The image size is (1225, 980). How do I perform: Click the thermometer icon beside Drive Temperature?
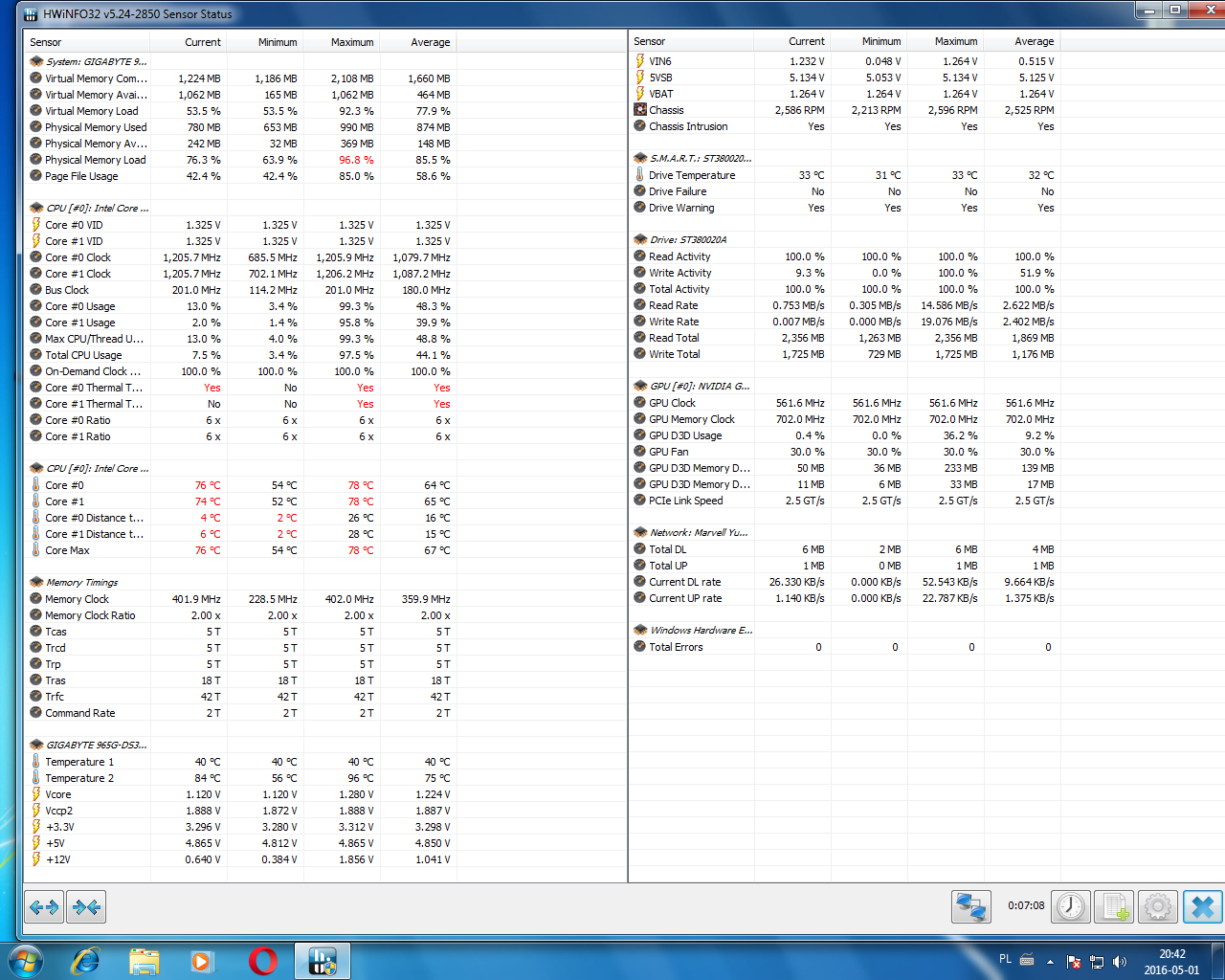click(639, 175)
